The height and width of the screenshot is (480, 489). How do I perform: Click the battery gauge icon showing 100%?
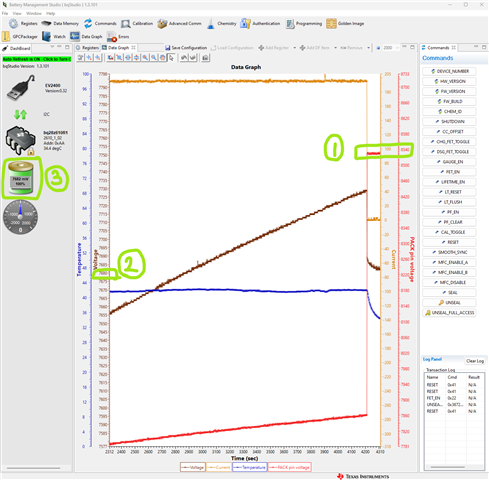click(x=21, y=178)
